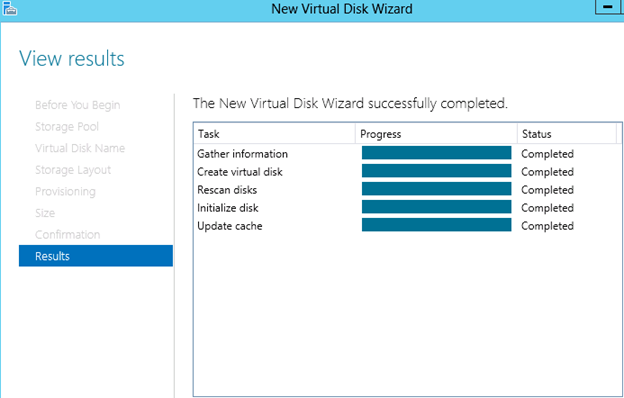
Task: Click the Update cache progress bar
Action: 437,225
